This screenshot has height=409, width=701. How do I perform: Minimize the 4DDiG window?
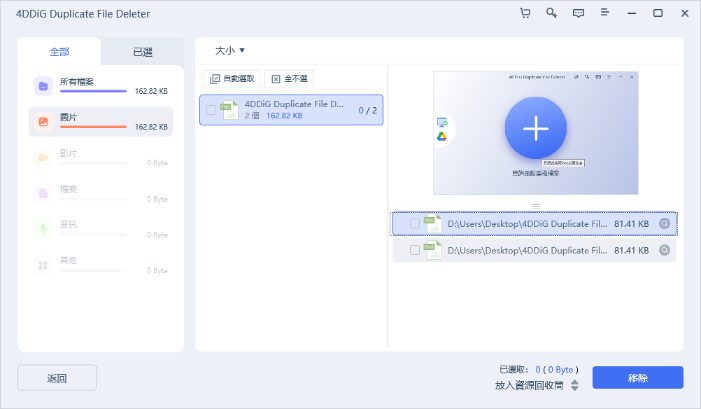632,13
